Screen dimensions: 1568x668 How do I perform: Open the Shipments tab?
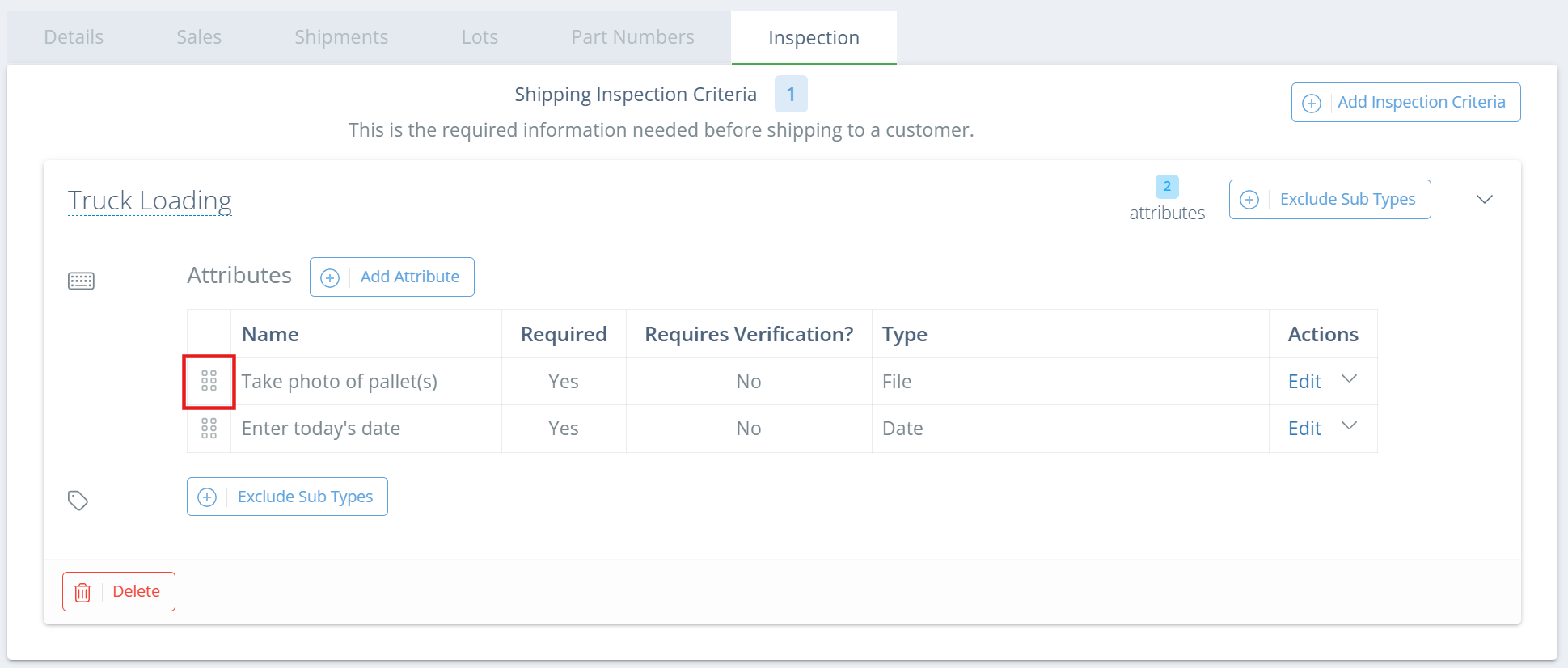pyautogui.click(x=341, y=37)
